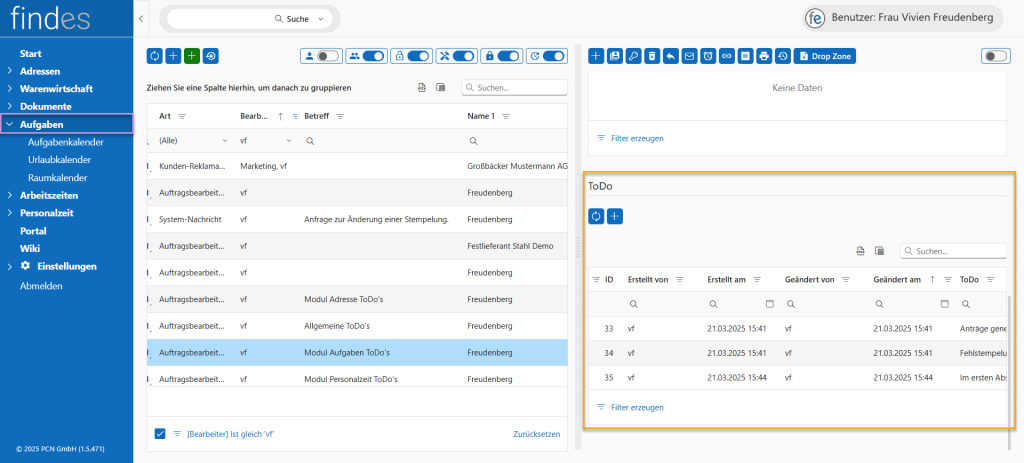Click the ToDo panel search field
This screenshot has height=463, width=1024.
[x=955, y=251]
